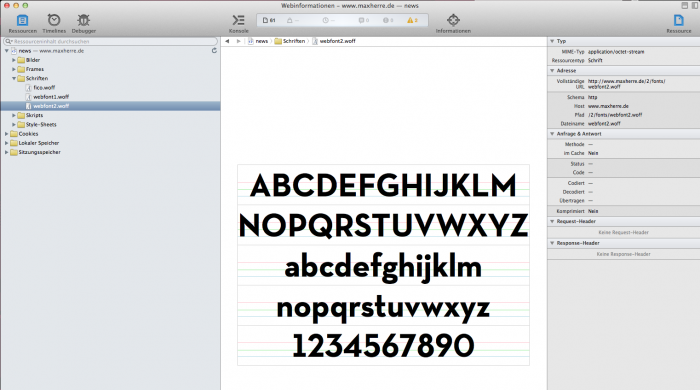Open the Debugger panel
This screenshot has height=390, width=700.
(x=83, y=24)
